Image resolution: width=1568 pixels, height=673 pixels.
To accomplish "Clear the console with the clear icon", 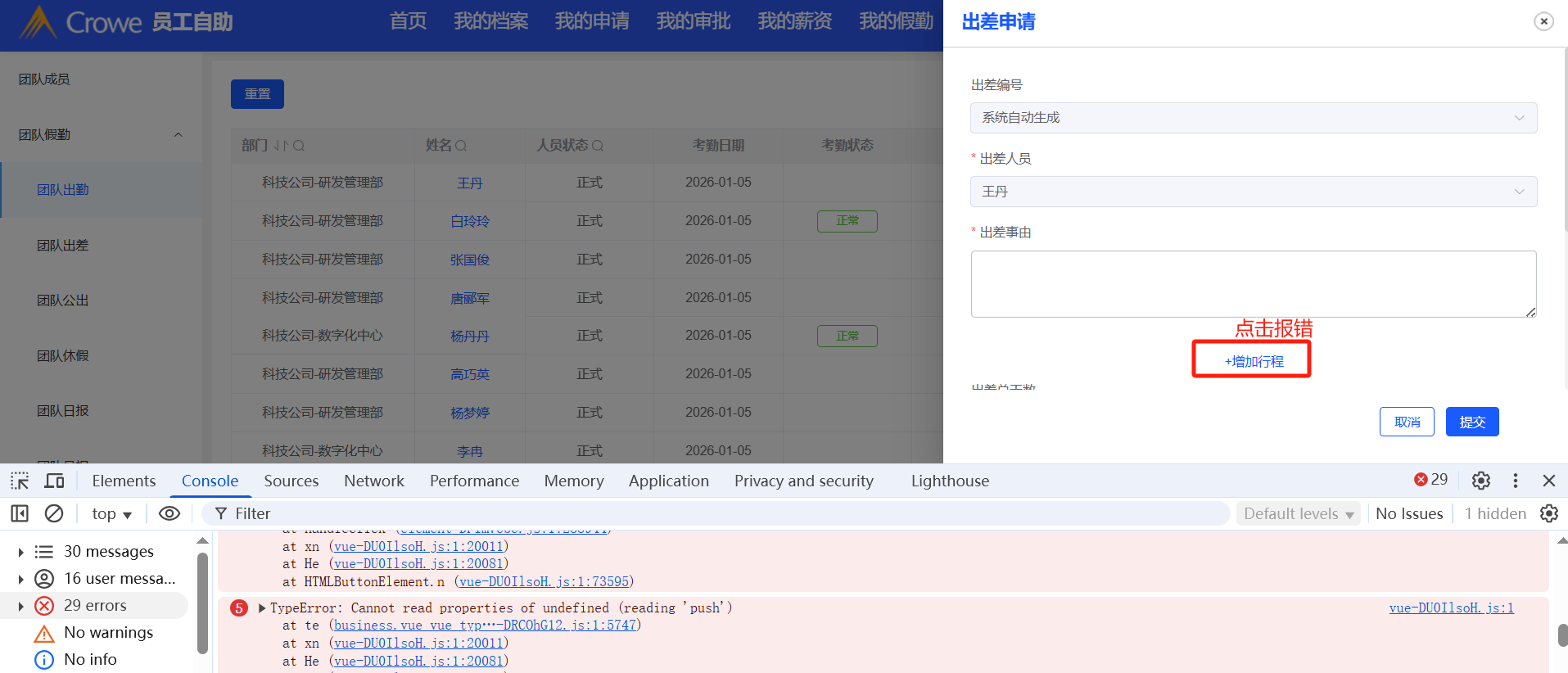I will pyautogui.click(x=54, y=513).
